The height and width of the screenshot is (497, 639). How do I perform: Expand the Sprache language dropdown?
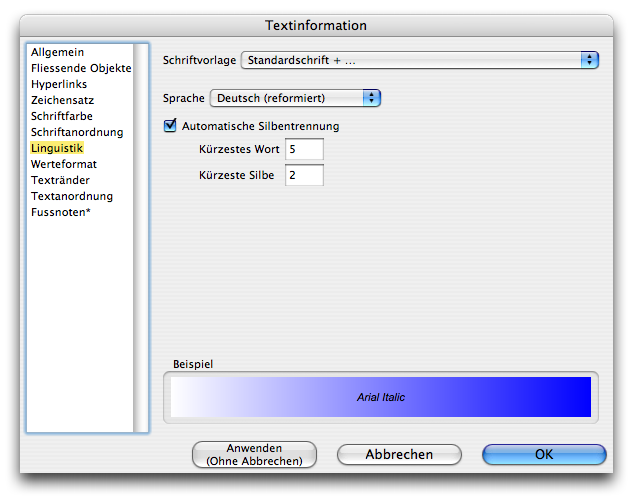[x=295, y=98]
